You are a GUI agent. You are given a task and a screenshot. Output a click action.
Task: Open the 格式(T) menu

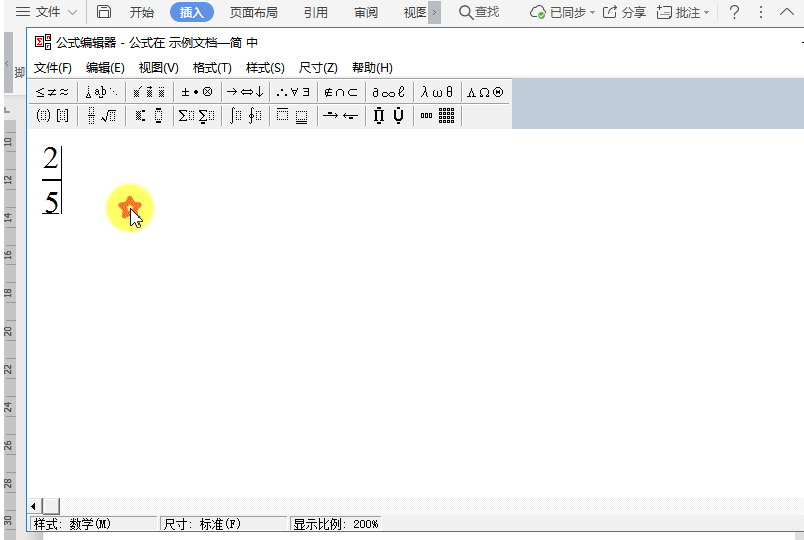tap(212, 68)
